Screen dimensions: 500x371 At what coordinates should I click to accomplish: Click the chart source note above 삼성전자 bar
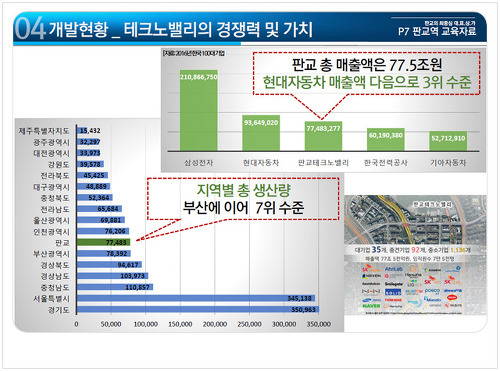tap(194, 53)
